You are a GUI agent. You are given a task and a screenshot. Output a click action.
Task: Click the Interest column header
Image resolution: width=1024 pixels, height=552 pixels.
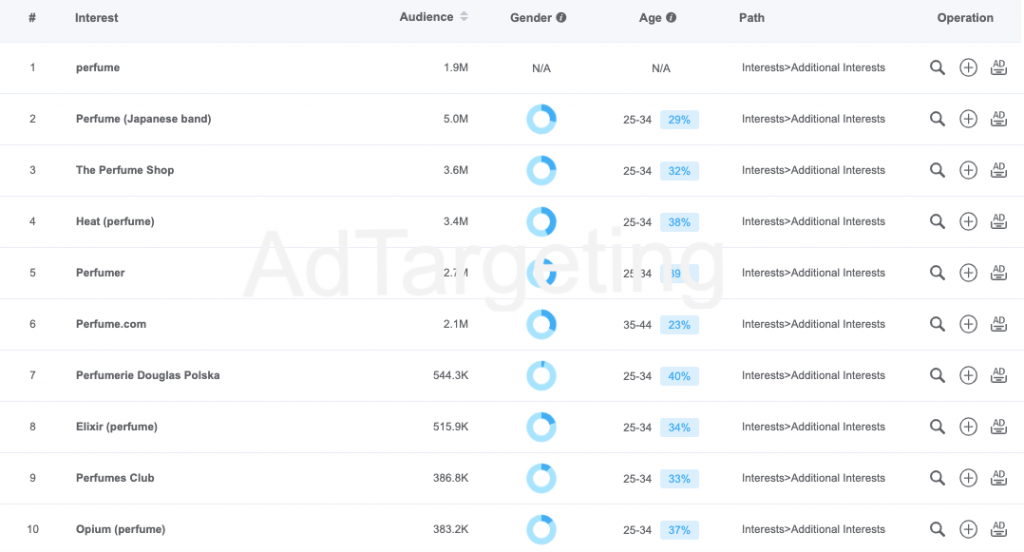pyautogui.click(x=96, y=18)
